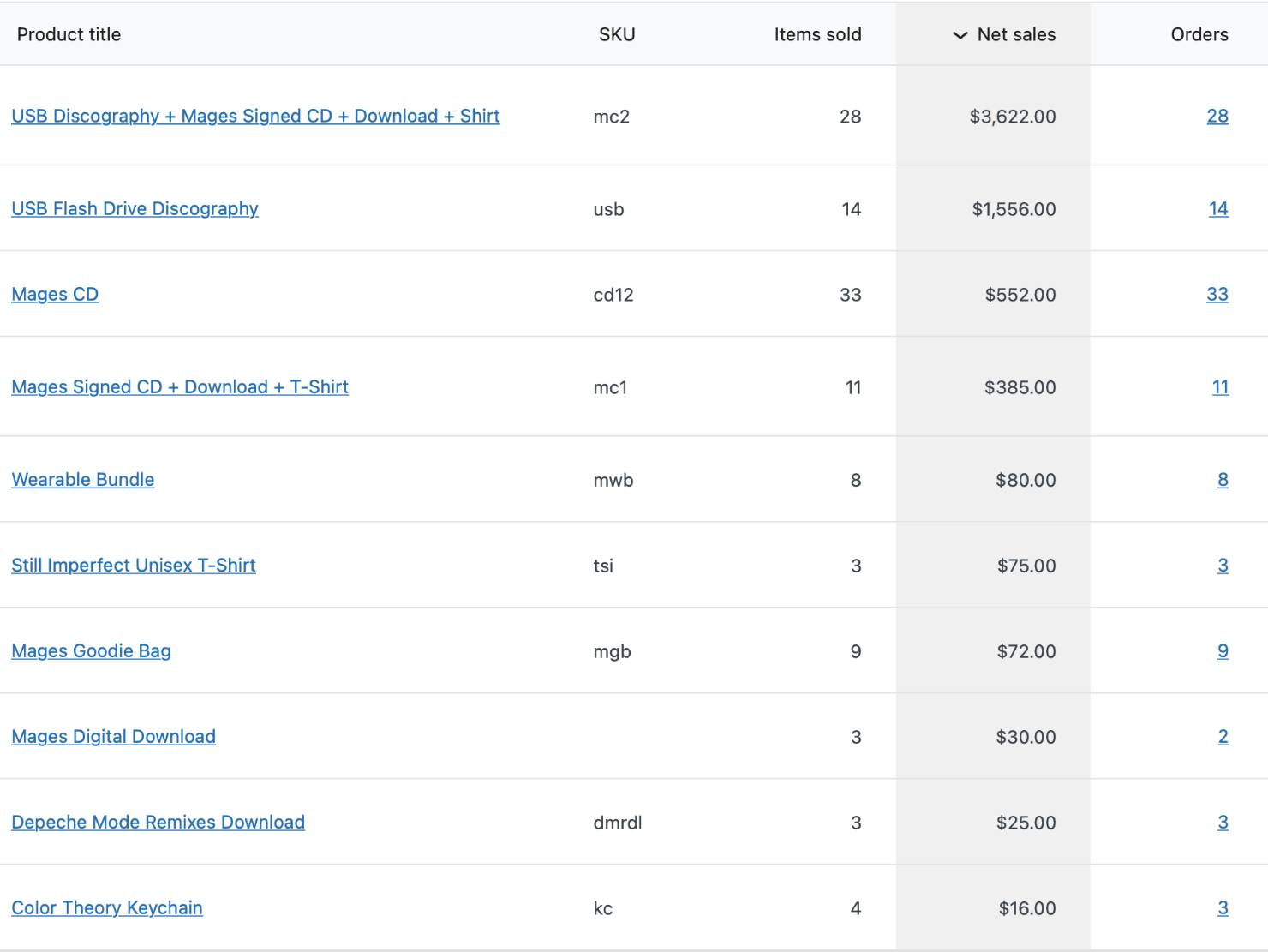Open the Wearable Bundle product link
1268x952 pixels.
coord(83,480)
